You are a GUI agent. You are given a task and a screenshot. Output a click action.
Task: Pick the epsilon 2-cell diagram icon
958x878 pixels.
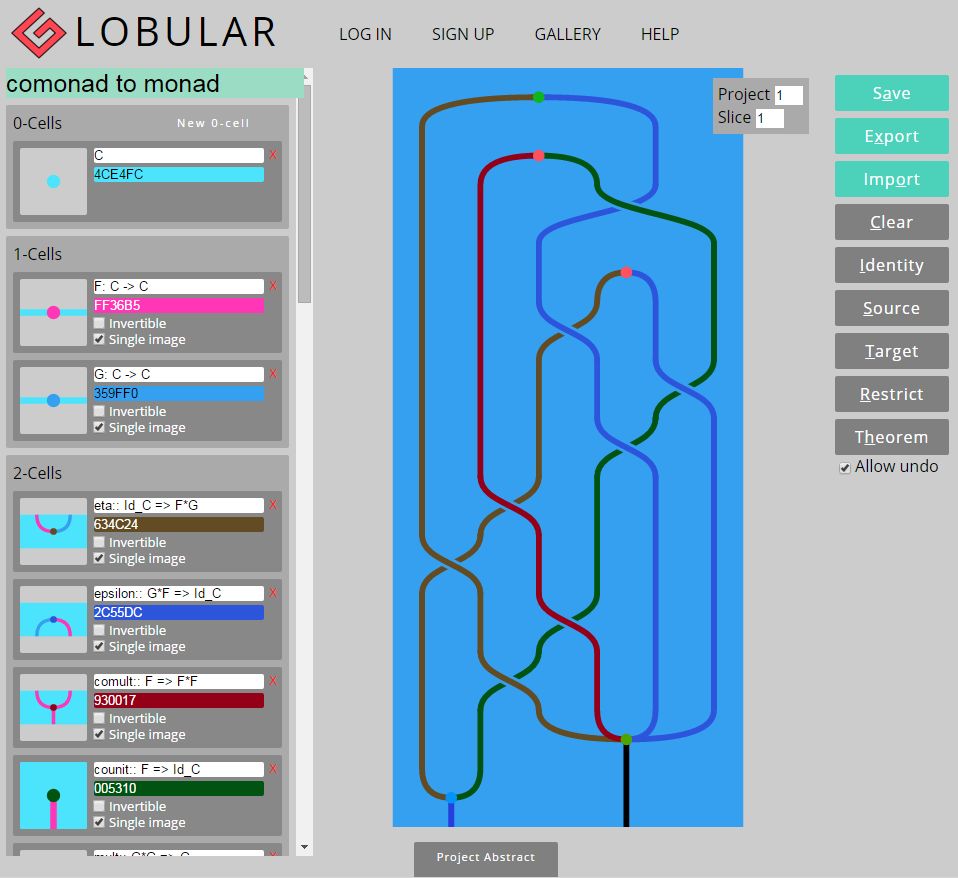53,619
